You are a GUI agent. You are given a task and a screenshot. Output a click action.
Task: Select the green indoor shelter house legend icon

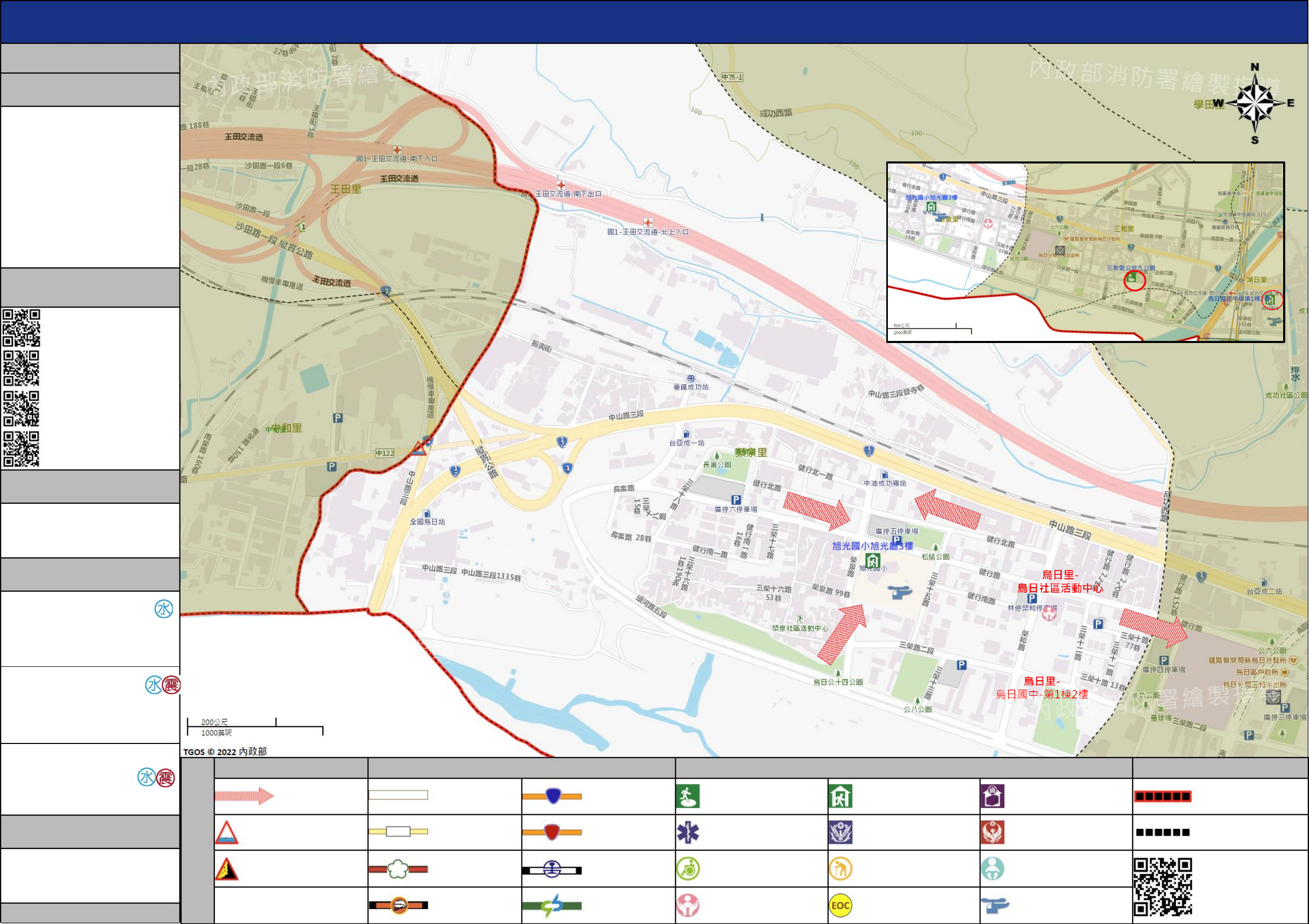coord(840,796)
